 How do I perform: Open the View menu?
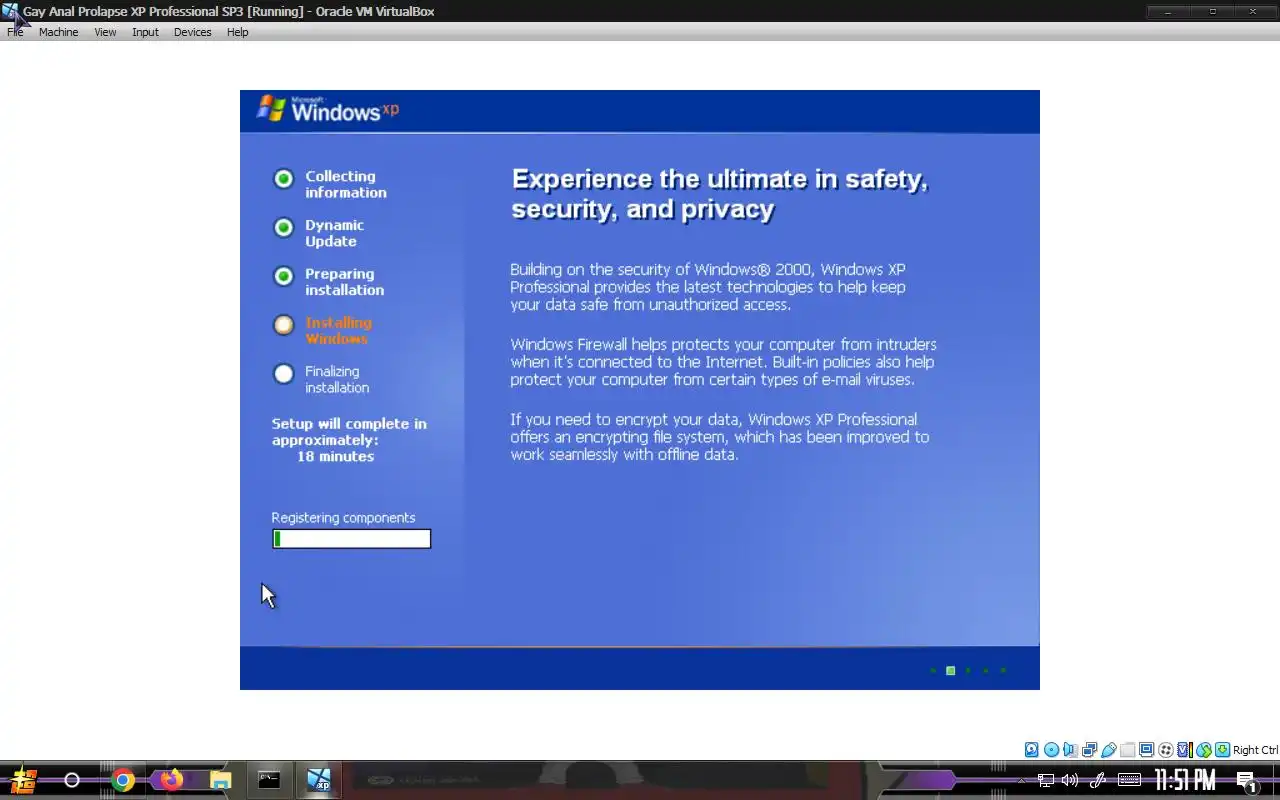105,32
